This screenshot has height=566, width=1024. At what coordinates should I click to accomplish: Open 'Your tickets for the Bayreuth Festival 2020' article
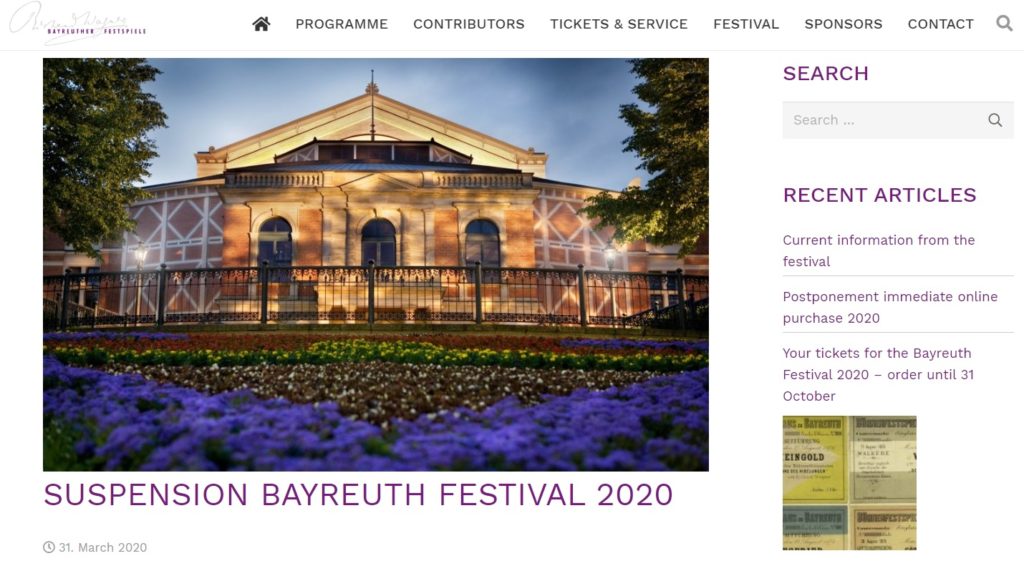click(x=878, y=375)
